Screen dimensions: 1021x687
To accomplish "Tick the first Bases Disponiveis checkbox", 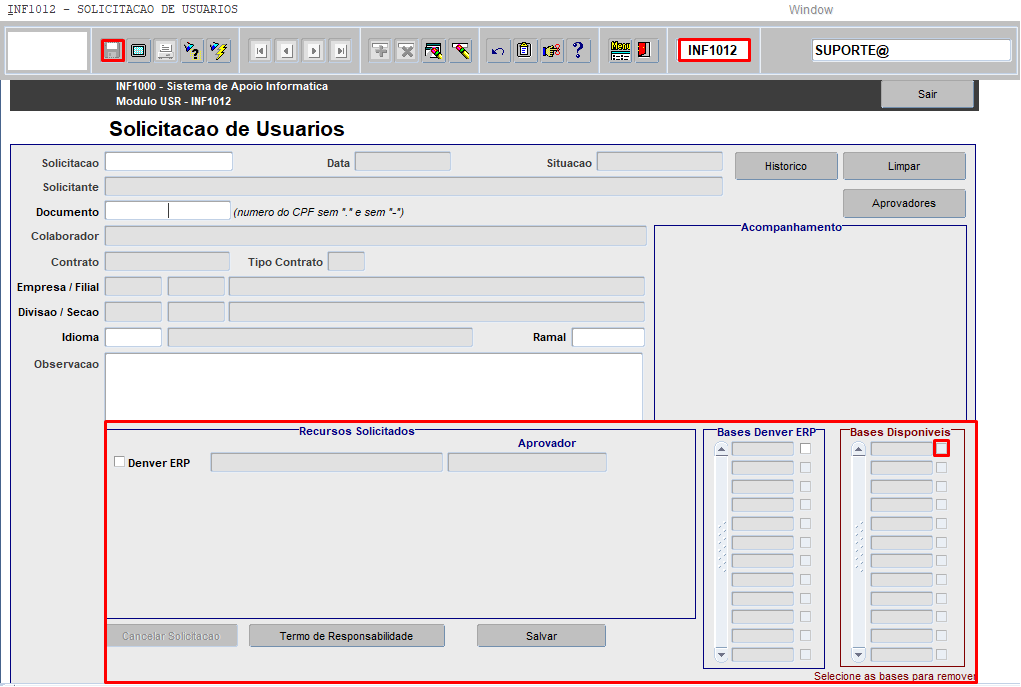I will click(x=941, y=449).
